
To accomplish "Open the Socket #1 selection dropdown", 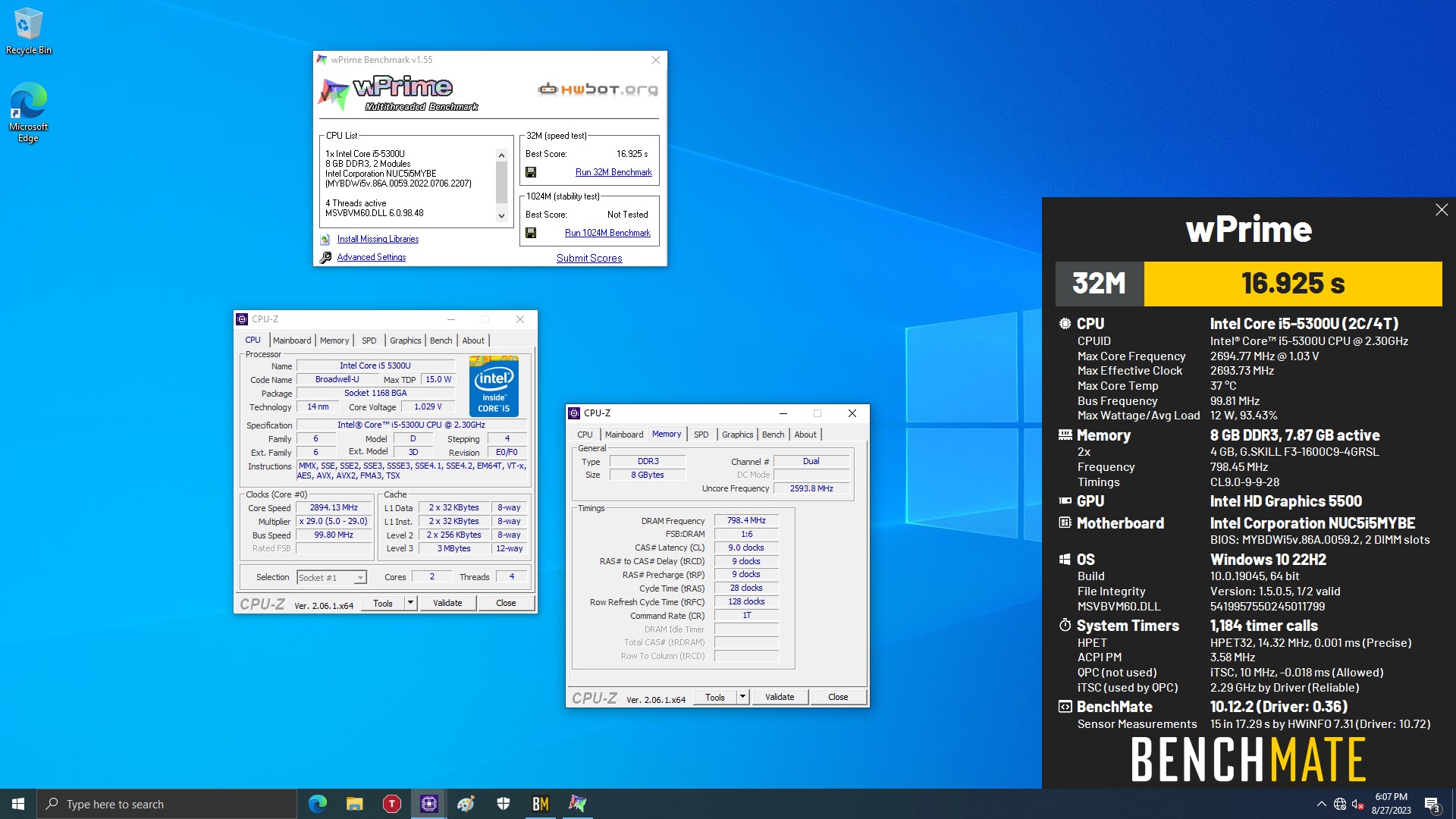I will 331,578.
